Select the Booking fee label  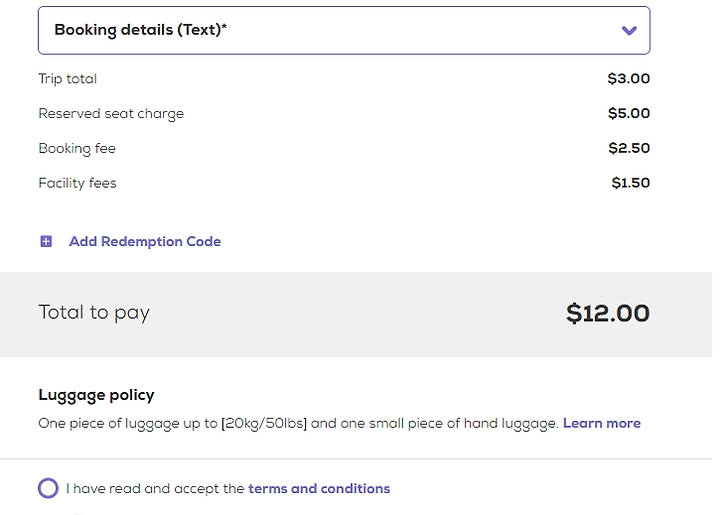click(x=77, y=148)
